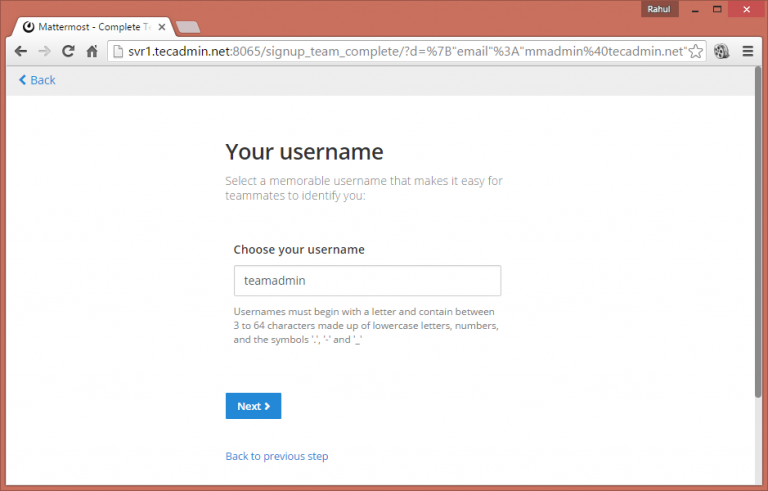Click the Rahul profile button
The height and width of the screenshot is (491, 768).
[661, 8]
